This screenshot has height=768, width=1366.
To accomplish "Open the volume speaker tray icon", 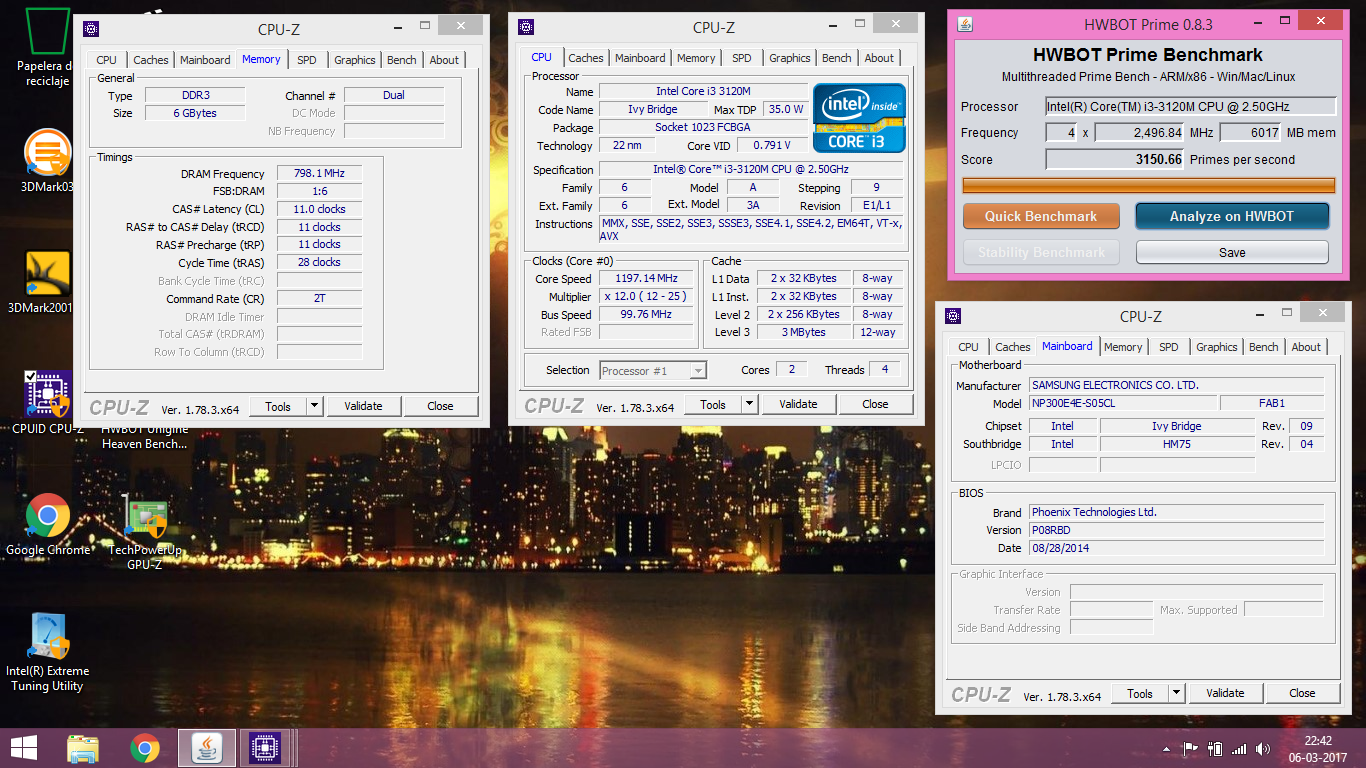I will (1263, 749).
